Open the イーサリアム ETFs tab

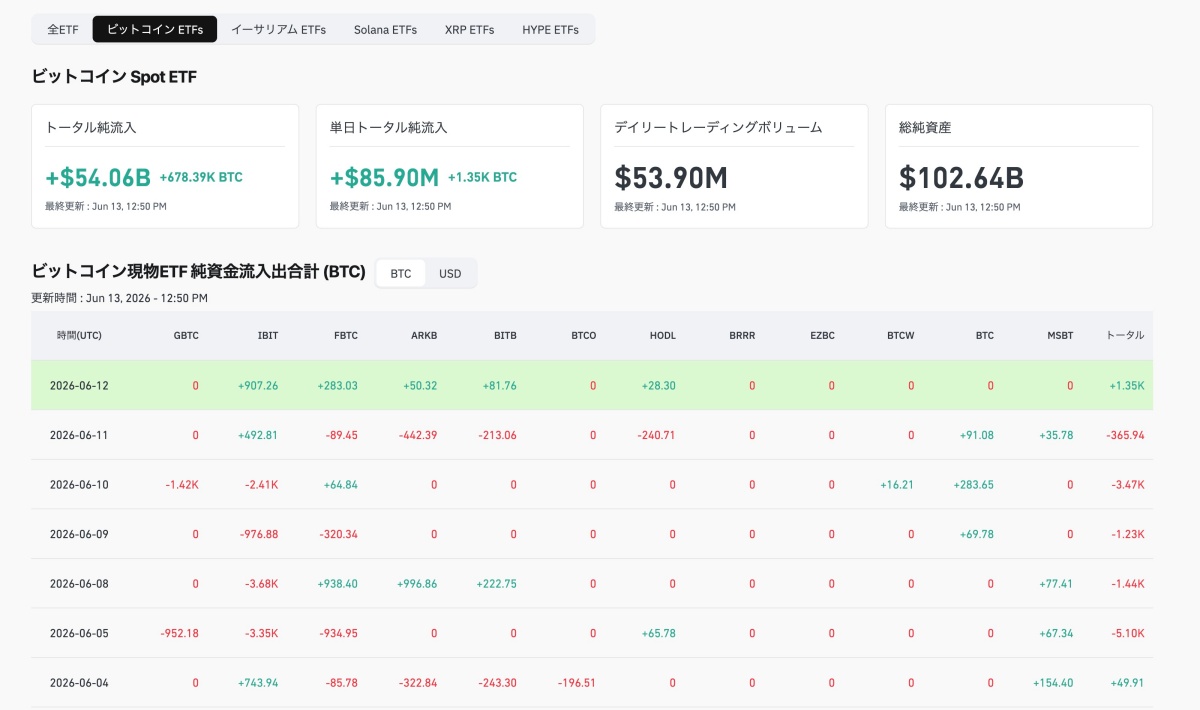[x=278, y=29]
